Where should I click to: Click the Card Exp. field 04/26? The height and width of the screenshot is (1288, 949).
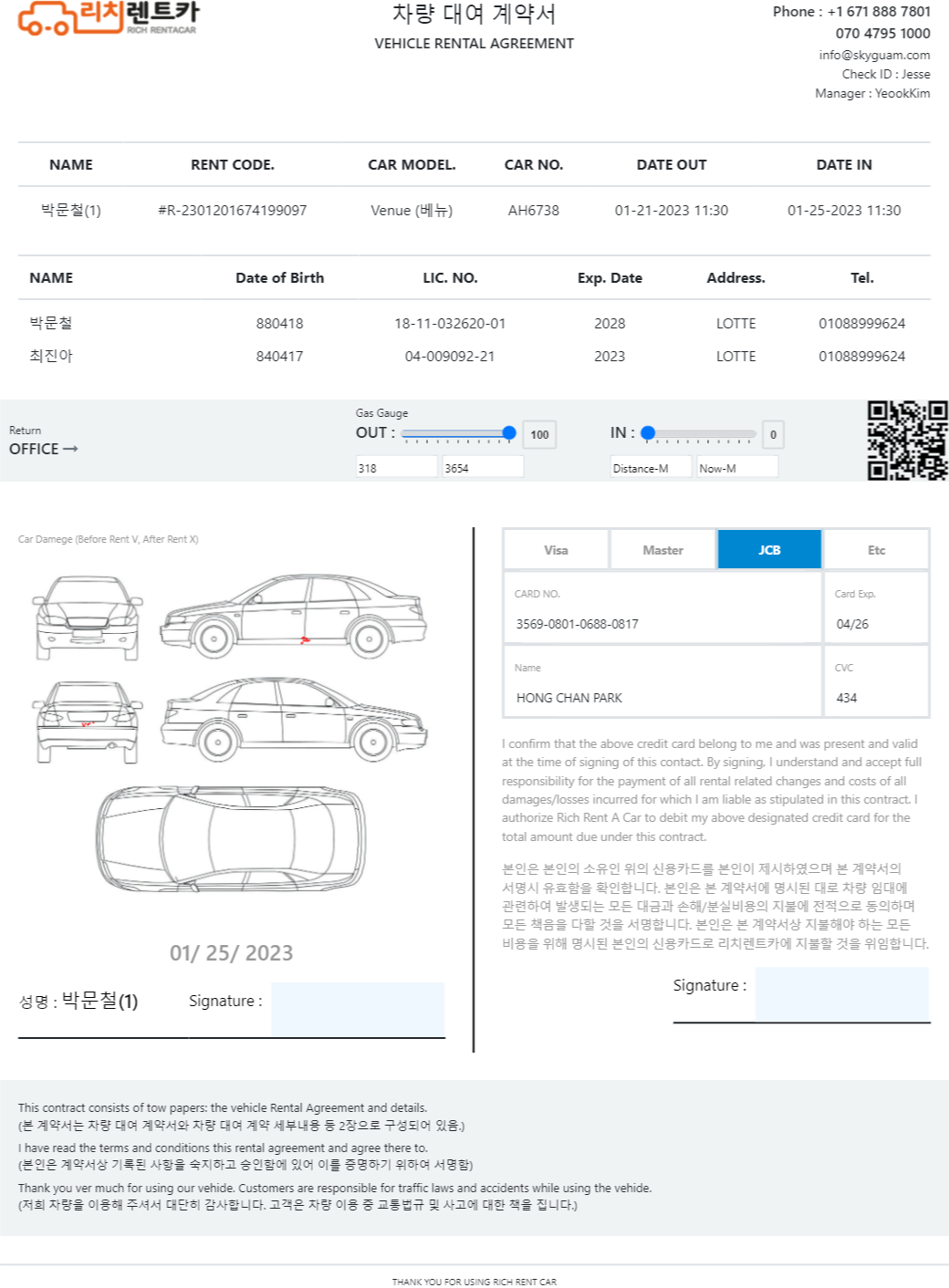point(877,608)
